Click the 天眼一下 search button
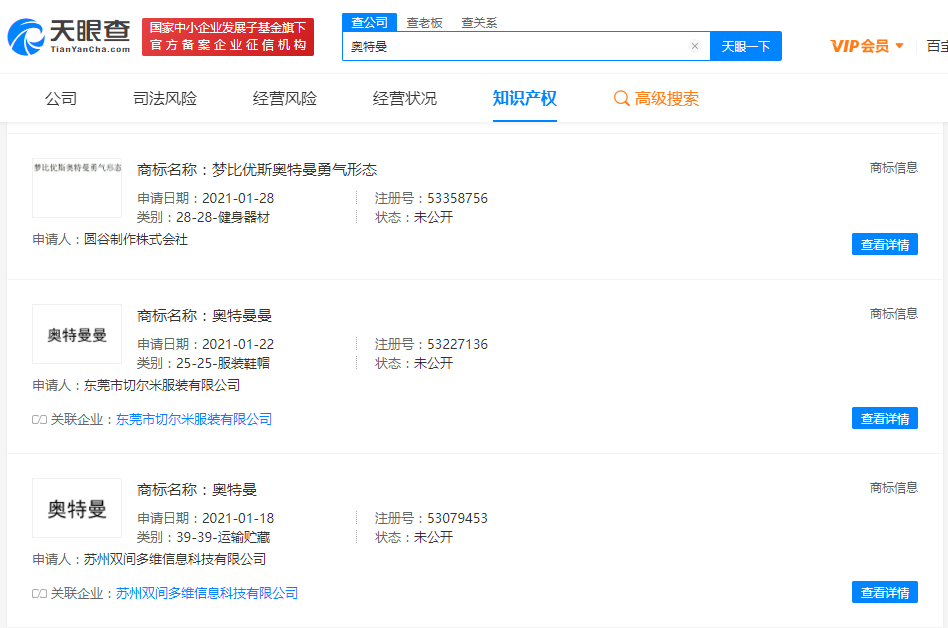This screenshot has width=948, height=628. (x=745, y=46)
